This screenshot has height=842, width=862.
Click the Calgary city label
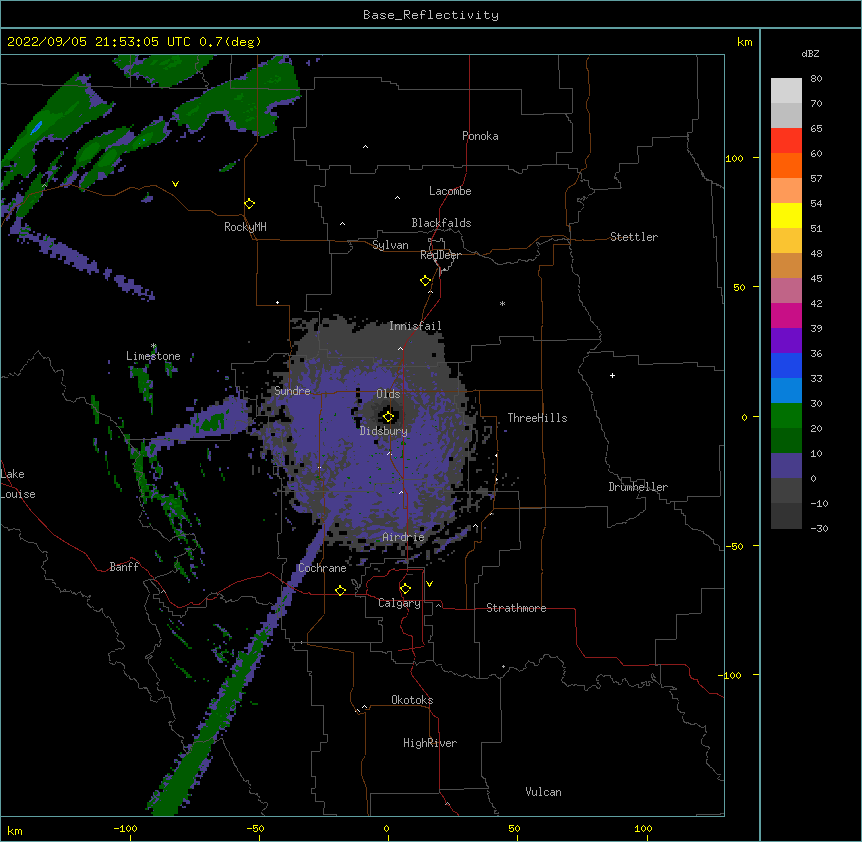(399, 603)
